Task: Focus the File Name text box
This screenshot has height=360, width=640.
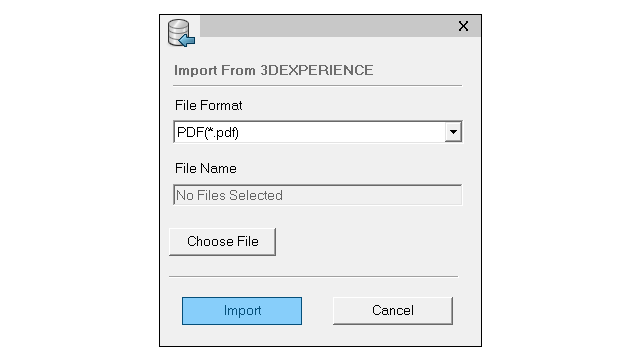Action: click(x=318, y=195)
